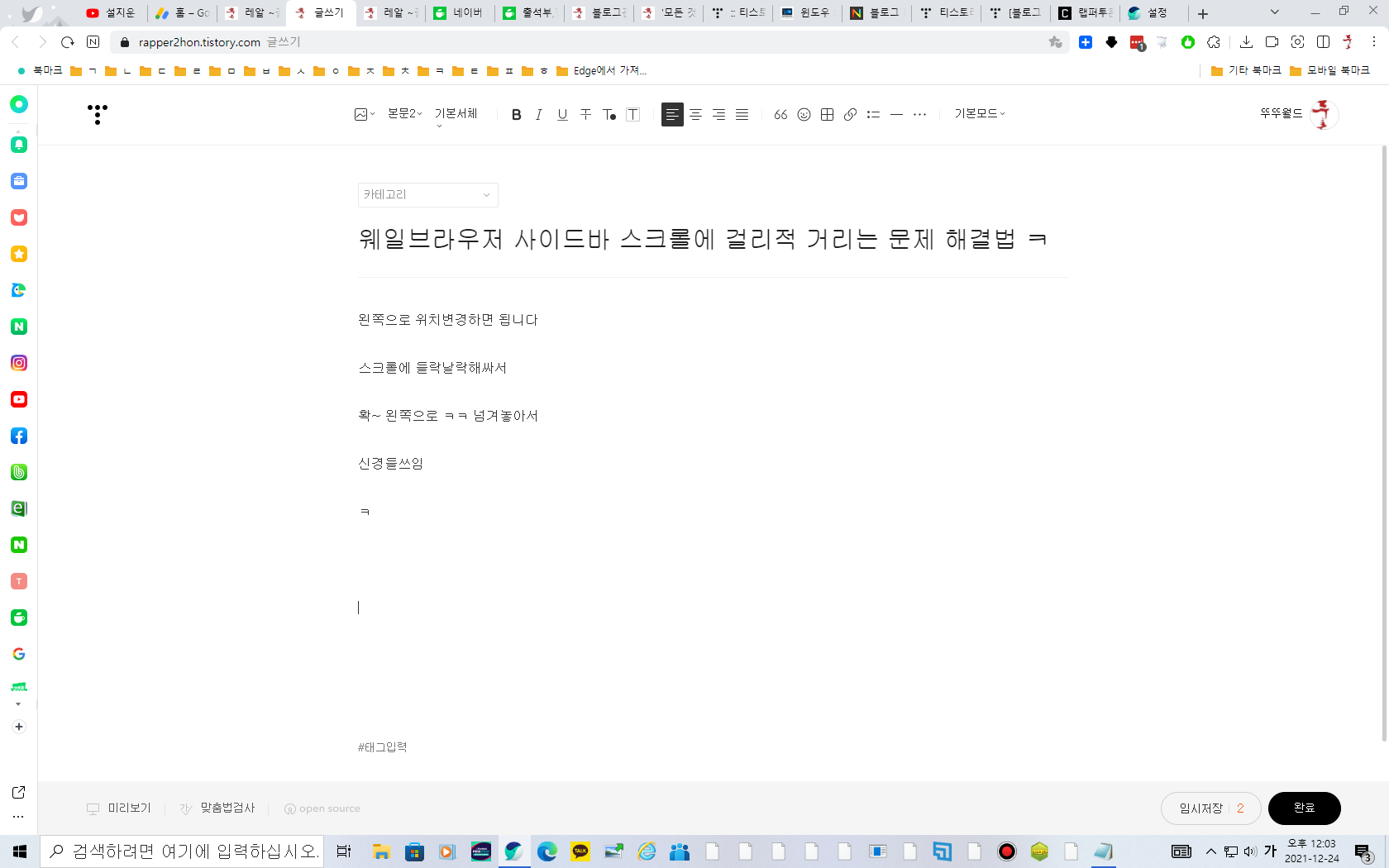Image resolution: width=1389 pixels, height=868 pixels.
Task: Toggle italic text style
Action: click(539, 115)
